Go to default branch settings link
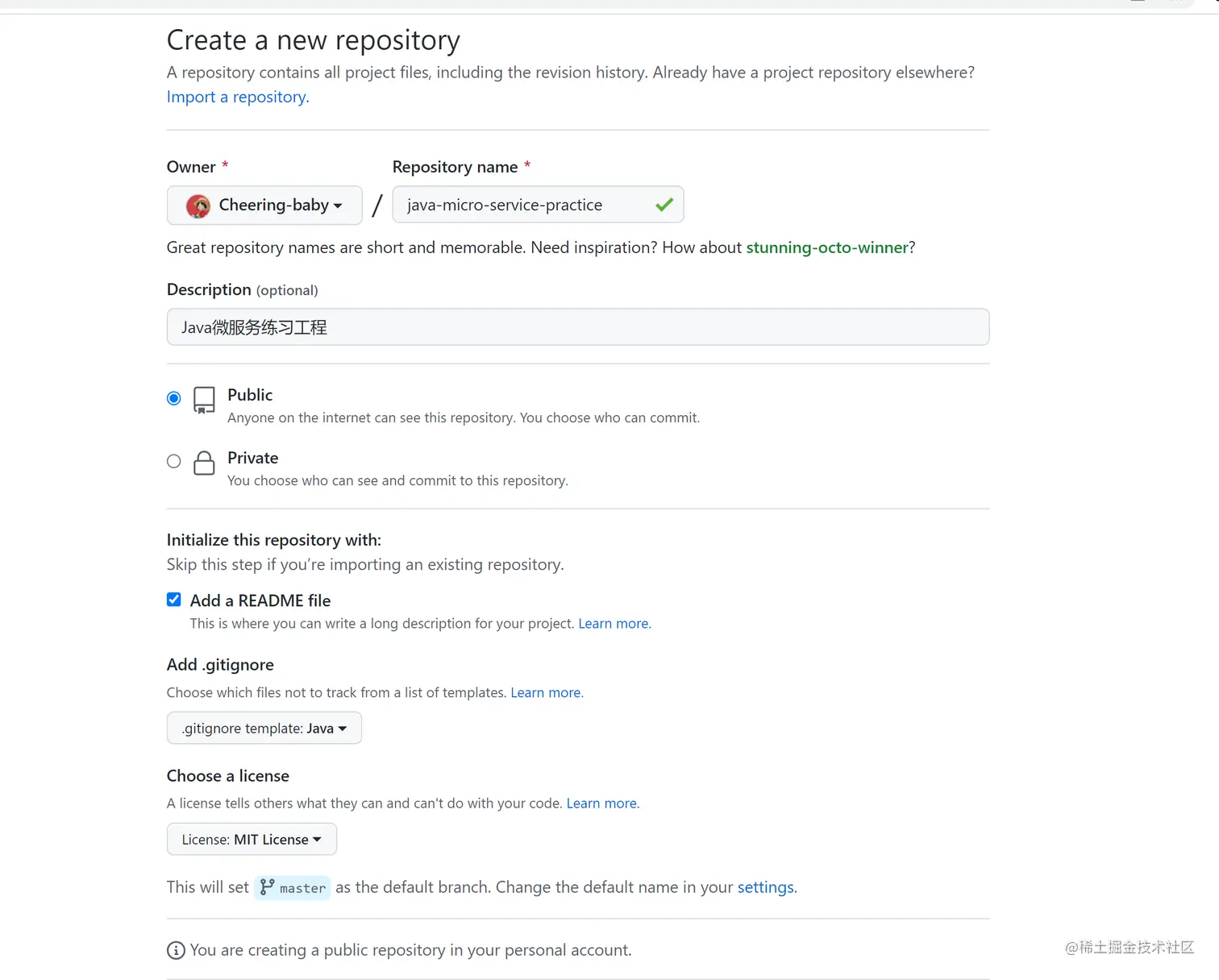This screenshot has height=980, width=1219. coord(766,887)
